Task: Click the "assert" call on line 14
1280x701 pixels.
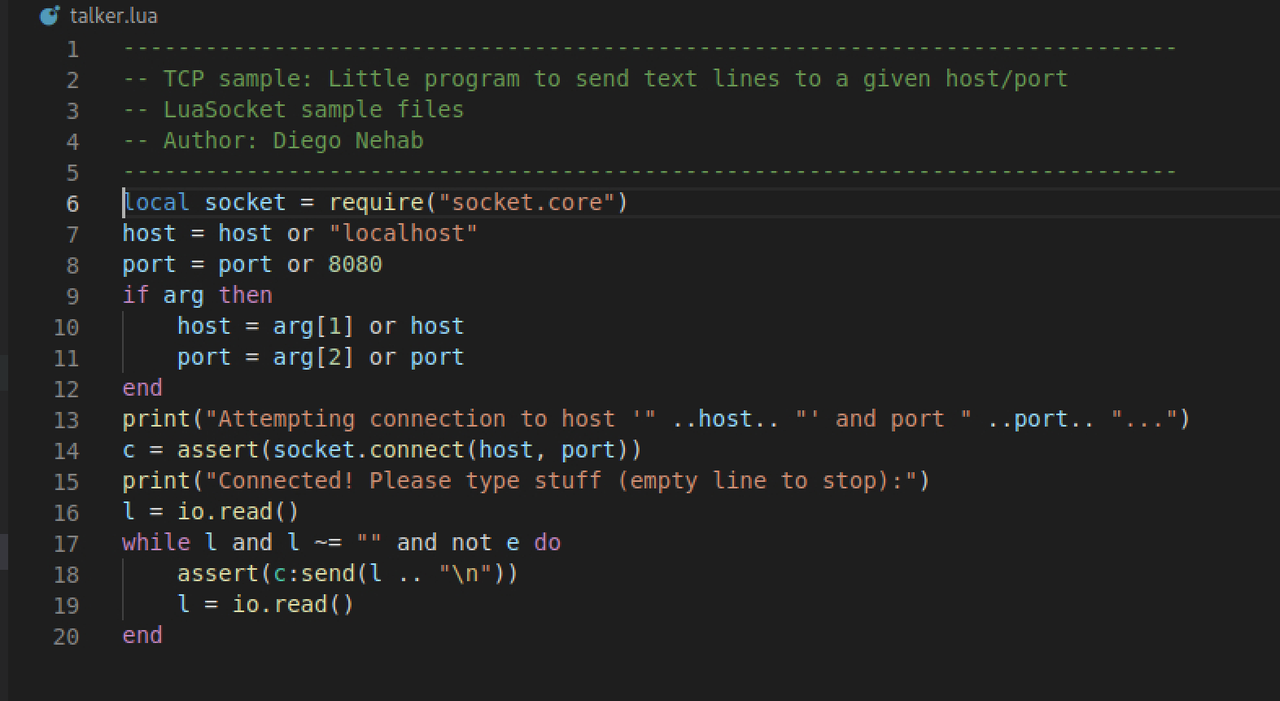Action: pos(217,450)
